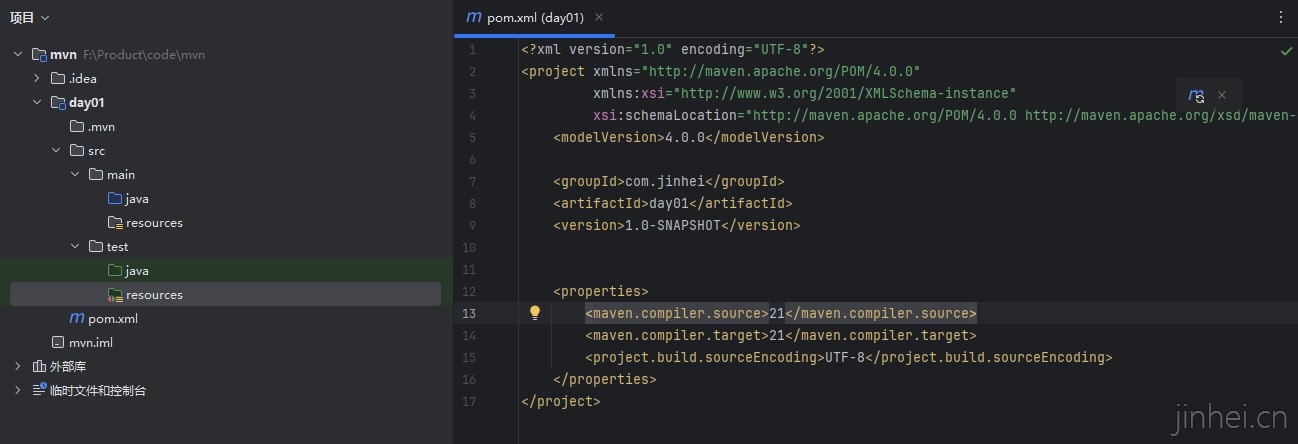The image size is (1298, 444).
Task: Select mvn.iml in the project tree
Action: coord(91,342)
